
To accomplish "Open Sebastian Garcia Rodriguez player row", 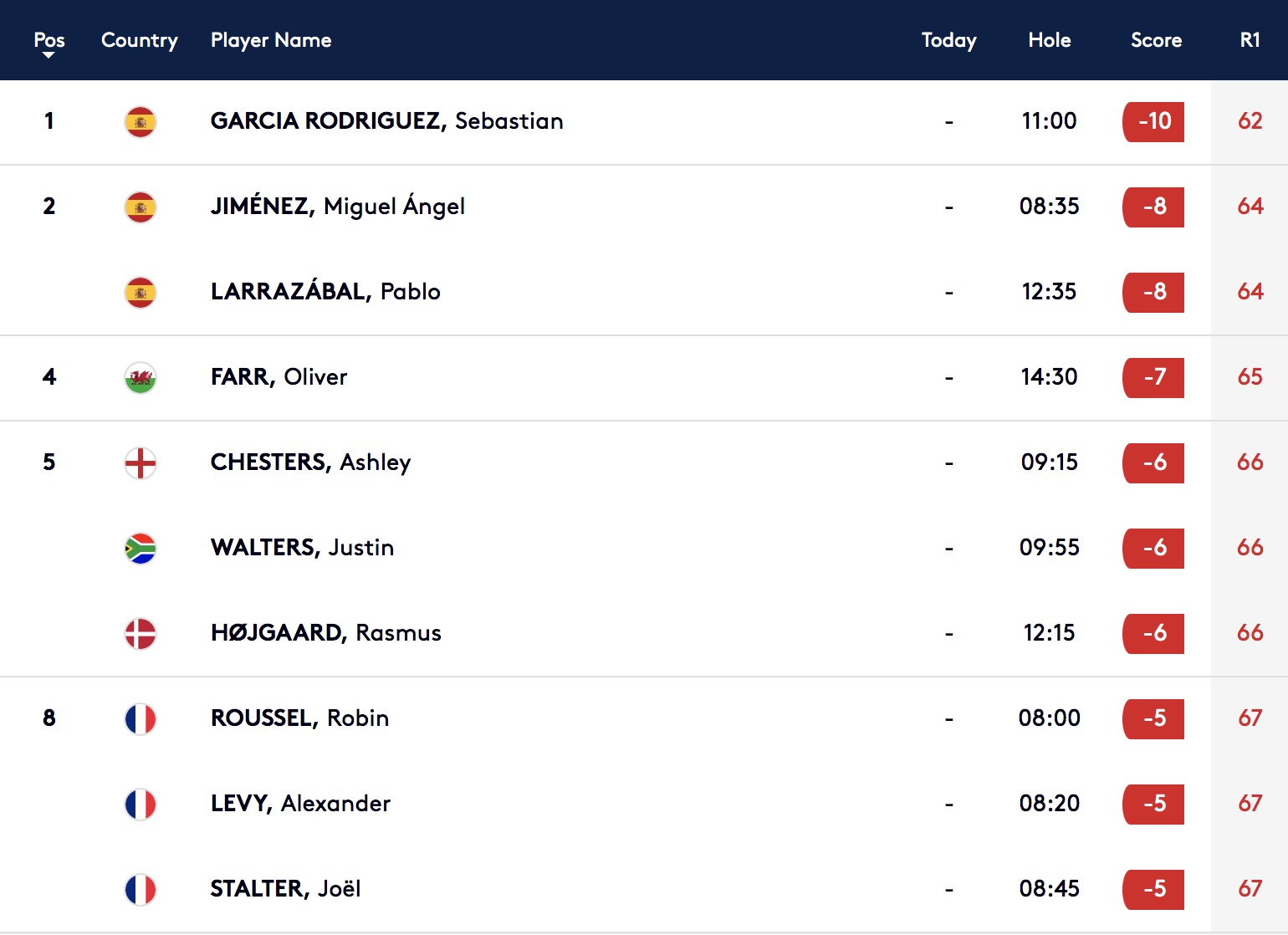I will 644,122.
